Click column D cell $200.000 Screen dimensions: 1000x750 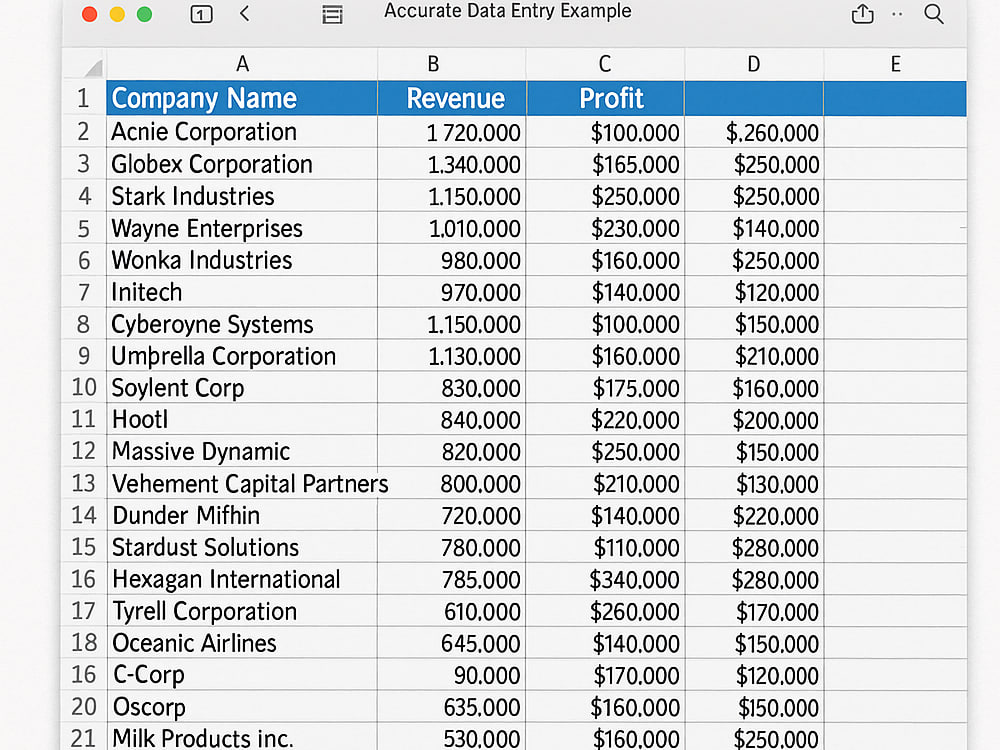(754, 420)
